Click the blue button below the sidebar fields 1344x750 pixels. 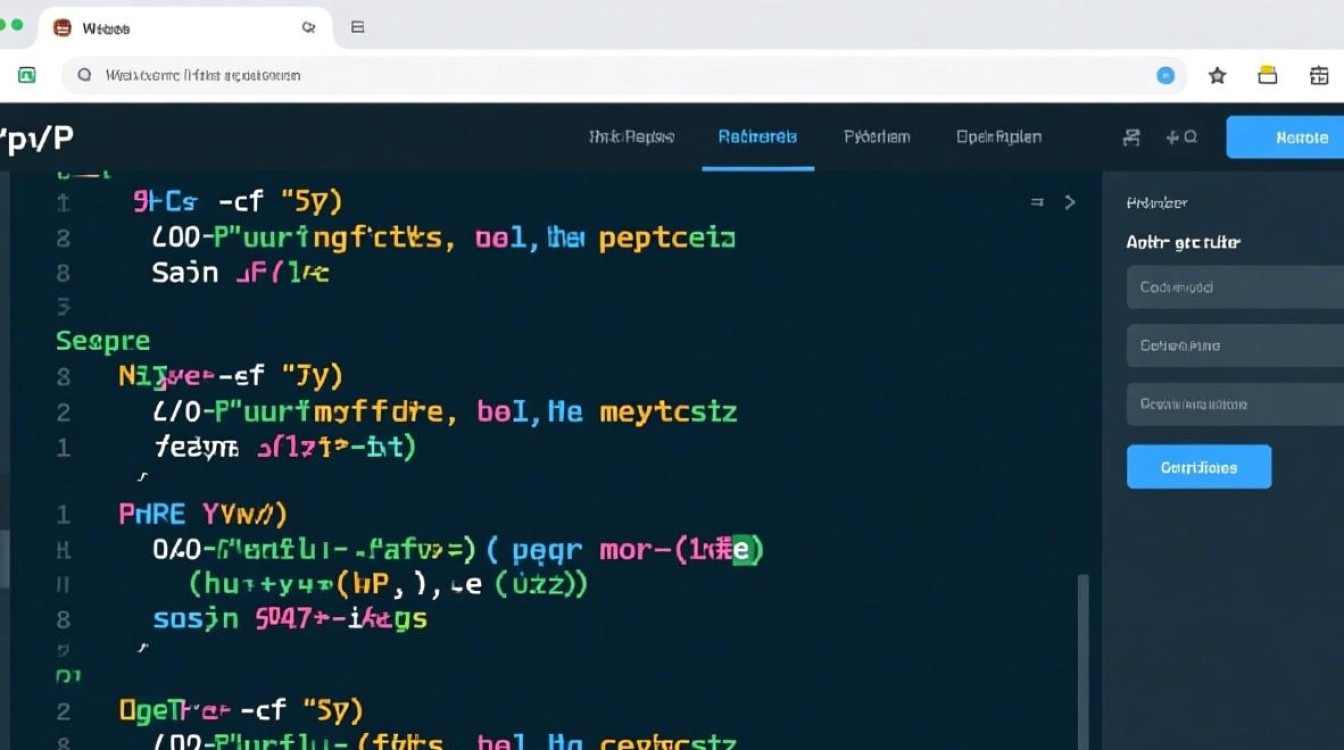pyautogui.click(x=1198, y=467)
